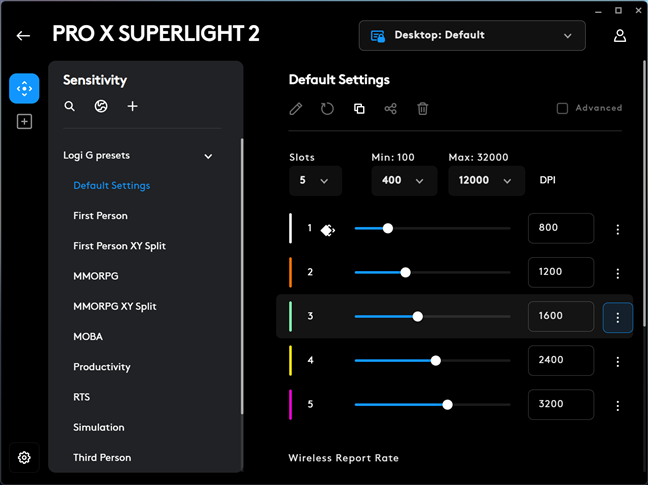Browse community presets globe icon
Image resolution: width=648 pixels, height=485 pixels.
[x=101, y=107]
